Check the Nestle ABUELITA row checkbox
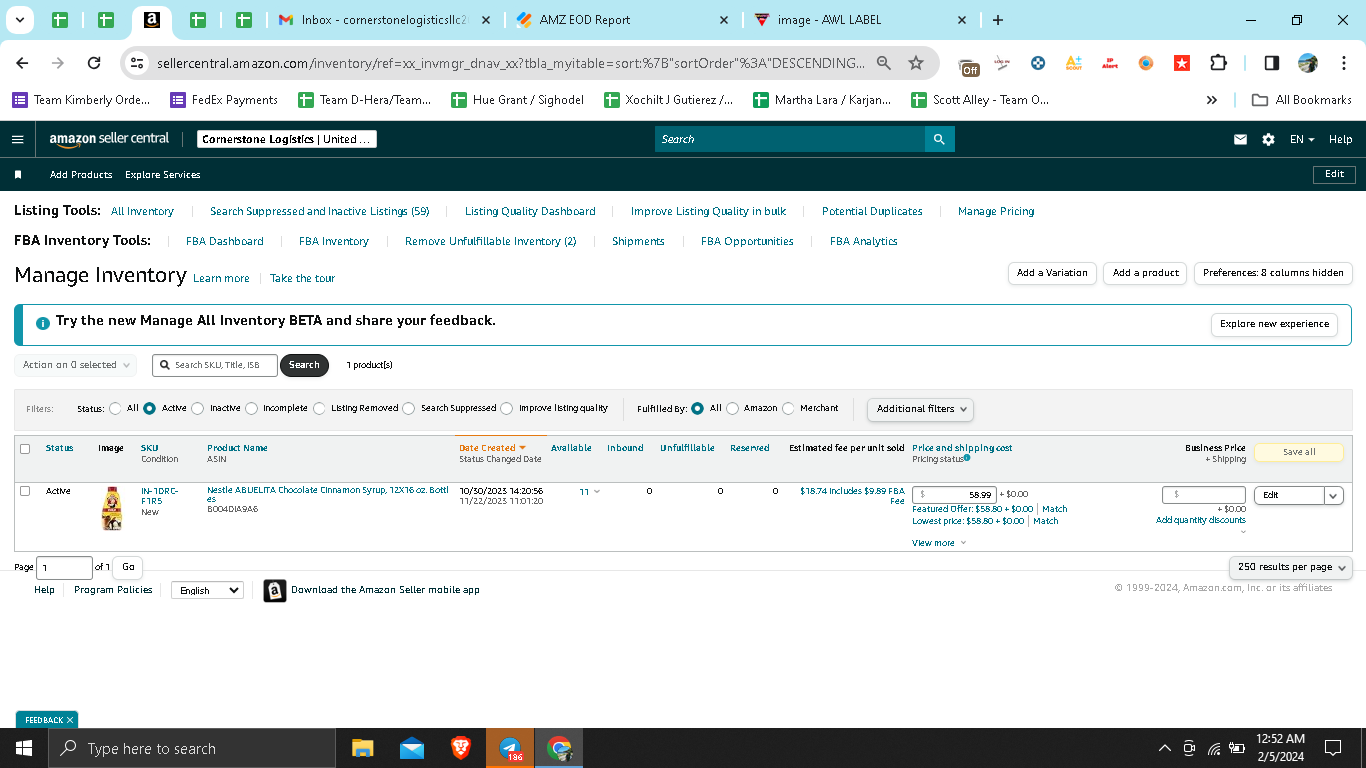Image resolution: width=1366 pixels, height=768 pixels. click(x=25, y=491)
